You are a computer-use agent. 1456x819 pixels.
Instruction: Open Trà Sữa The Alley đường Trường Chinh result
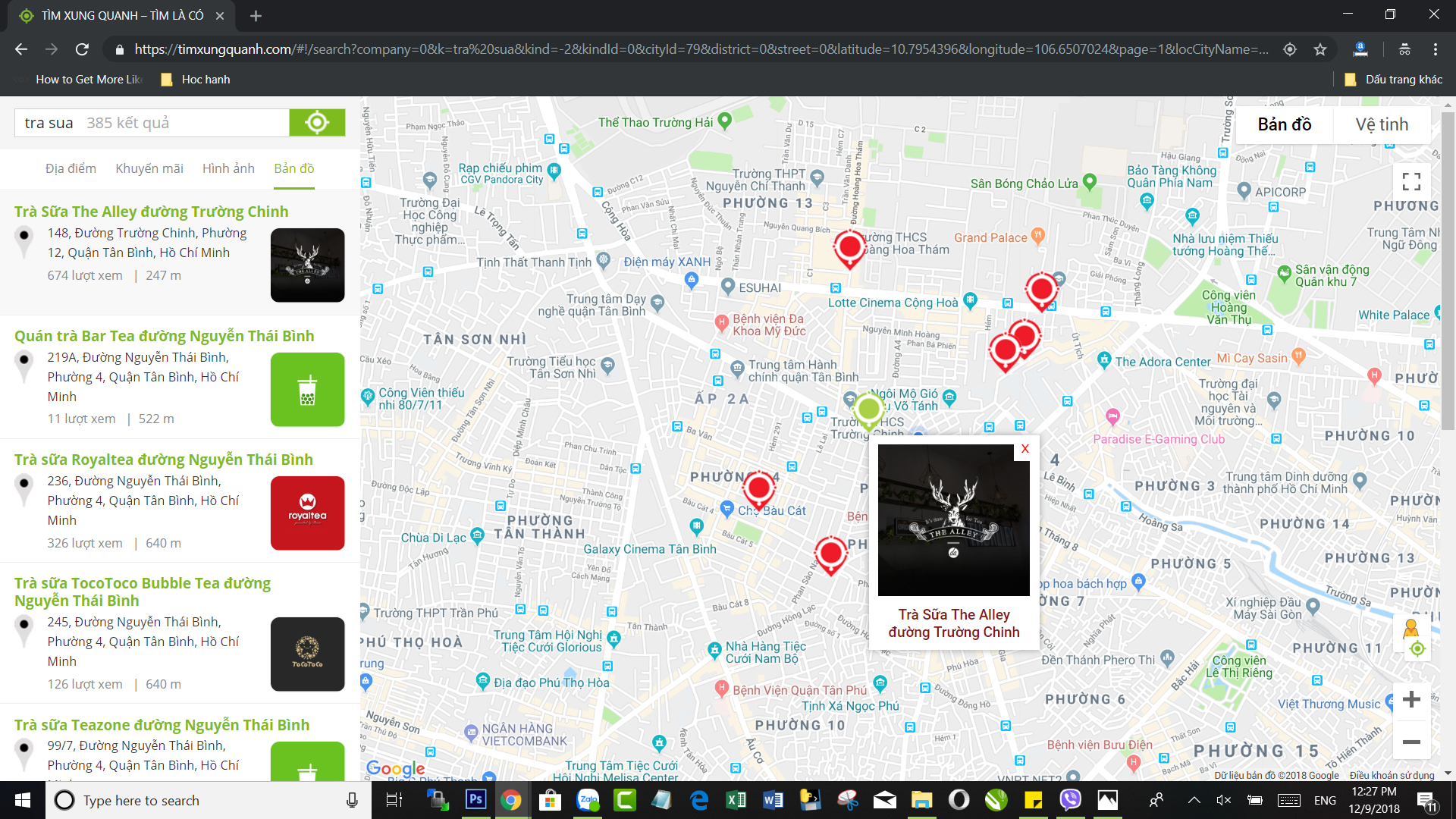(151, 212)
